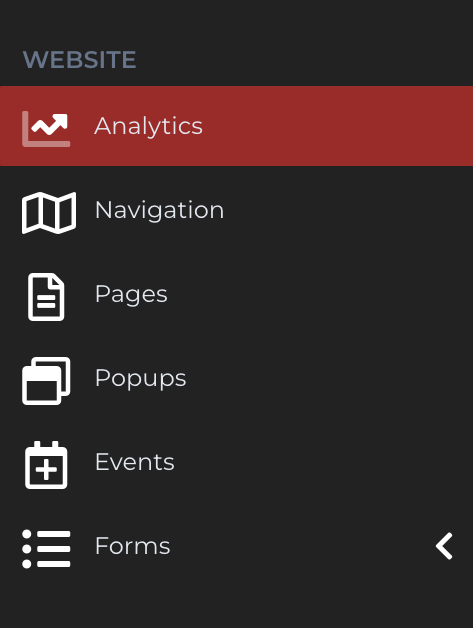473x628 pixels.
Task: Select the Events calendar plus icon
Action: tap(46, 465)
